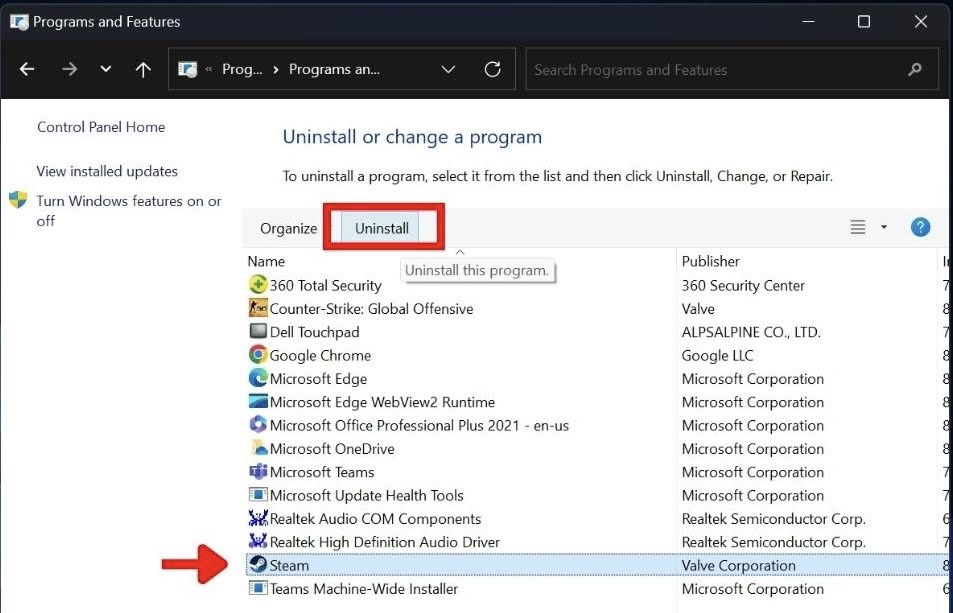Viewport: 953px width, 613px height.
Task: Click inside the search programs field
Action: click(700, 69)
